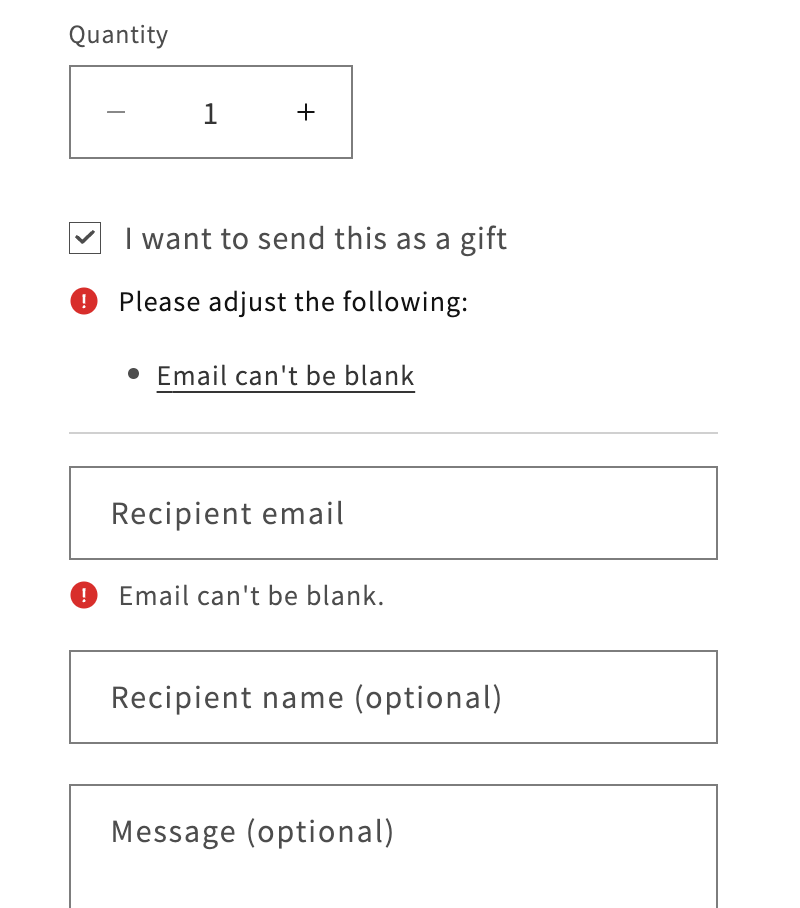Click into the Recipient name (optional) field
The height and width of the screenshot is (908, 800).
600,697
